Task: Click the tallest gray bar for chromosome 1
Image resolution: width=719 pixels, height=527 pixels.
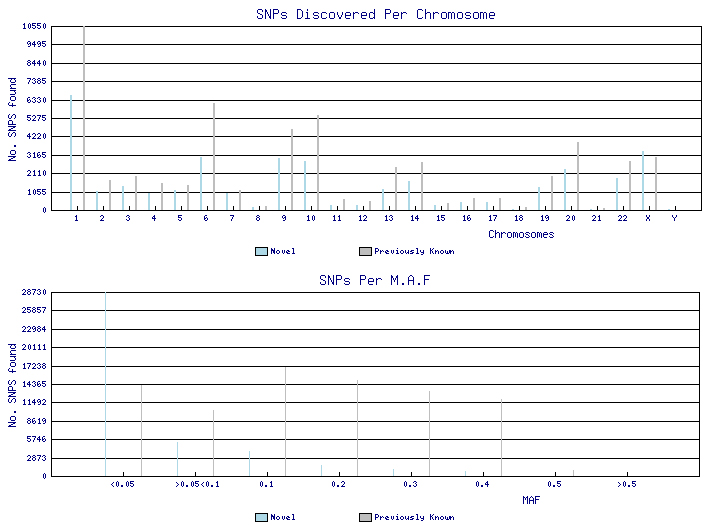Action: 84,120
